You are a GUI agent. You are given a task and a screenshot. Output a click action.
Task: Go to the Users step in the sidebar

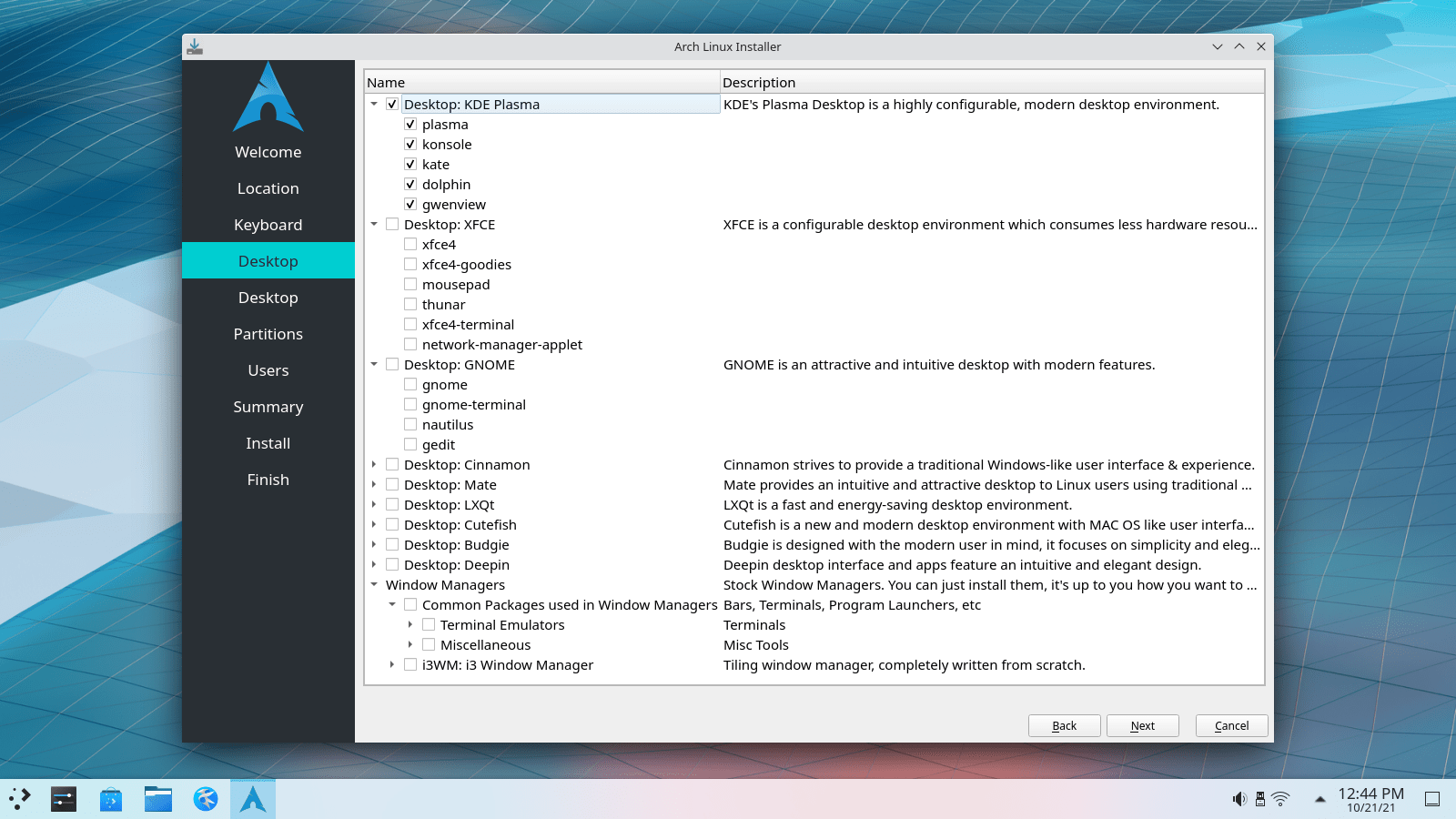pos(268,370)
